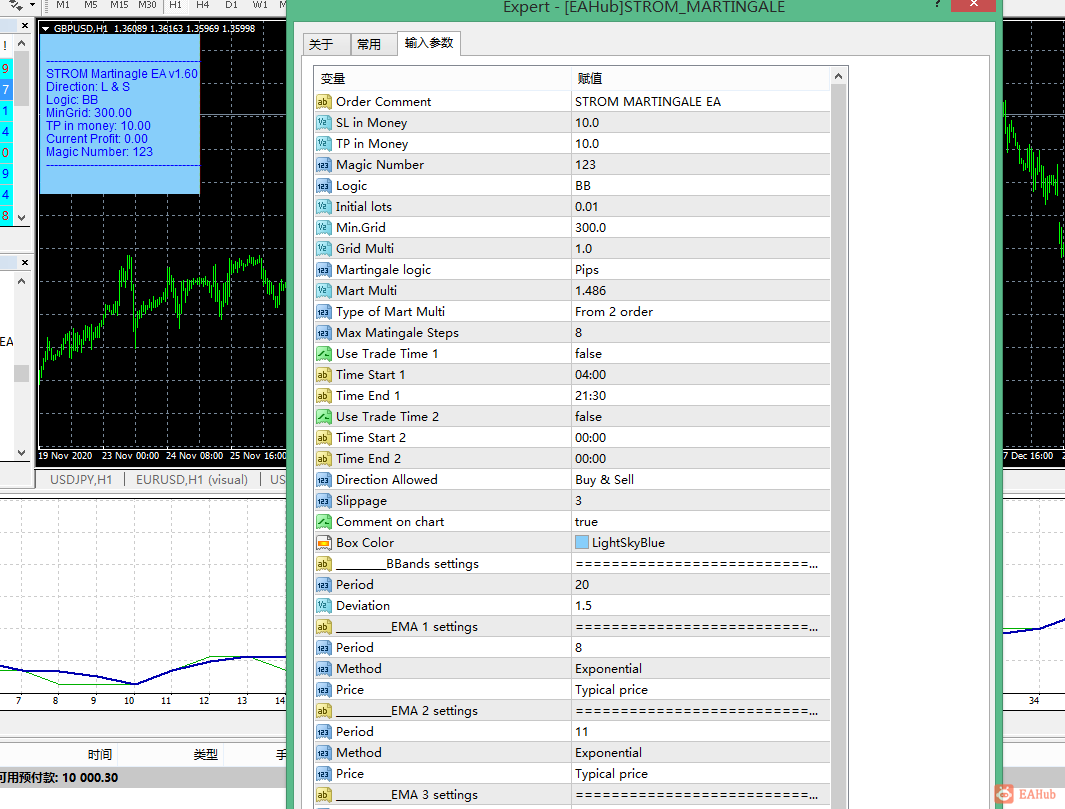The height and width of the screenshot is (809, 1065).
Task: Click the Grid Multi parameter icon
Action: pyautogui.click(x=323, y=249)
